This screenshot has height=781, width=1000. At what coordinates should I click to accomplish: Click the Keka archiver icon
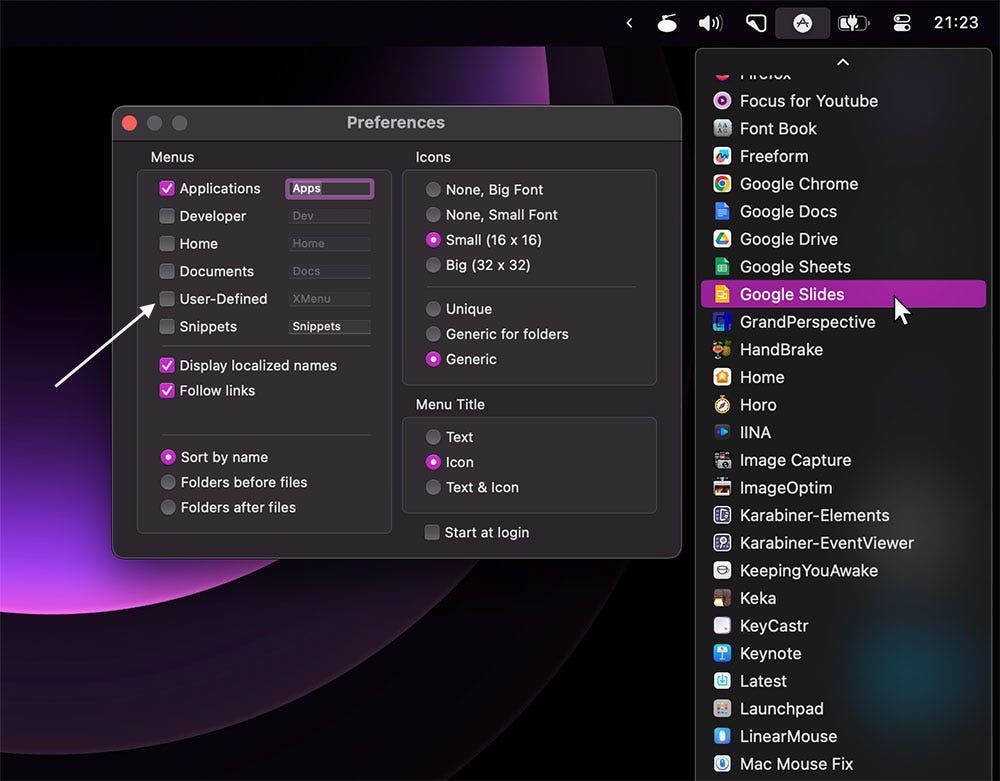pos(722,598)
